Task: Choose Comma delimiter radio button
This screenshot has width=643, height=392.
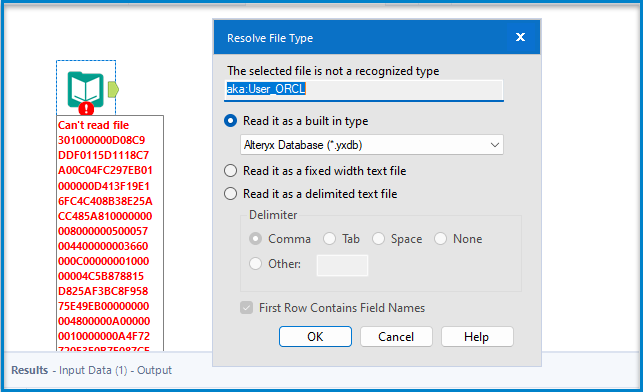Action: pyautogui.click(x=255, y=239)
